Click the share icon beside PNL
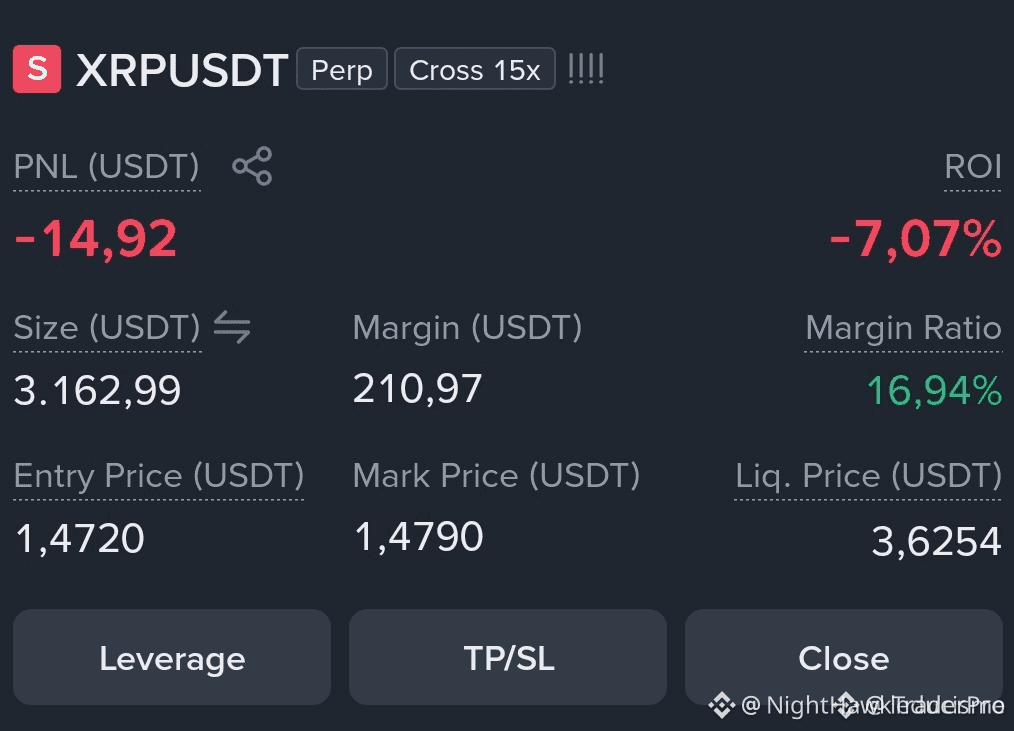The image size is (1014, 731). pos(252,166)
